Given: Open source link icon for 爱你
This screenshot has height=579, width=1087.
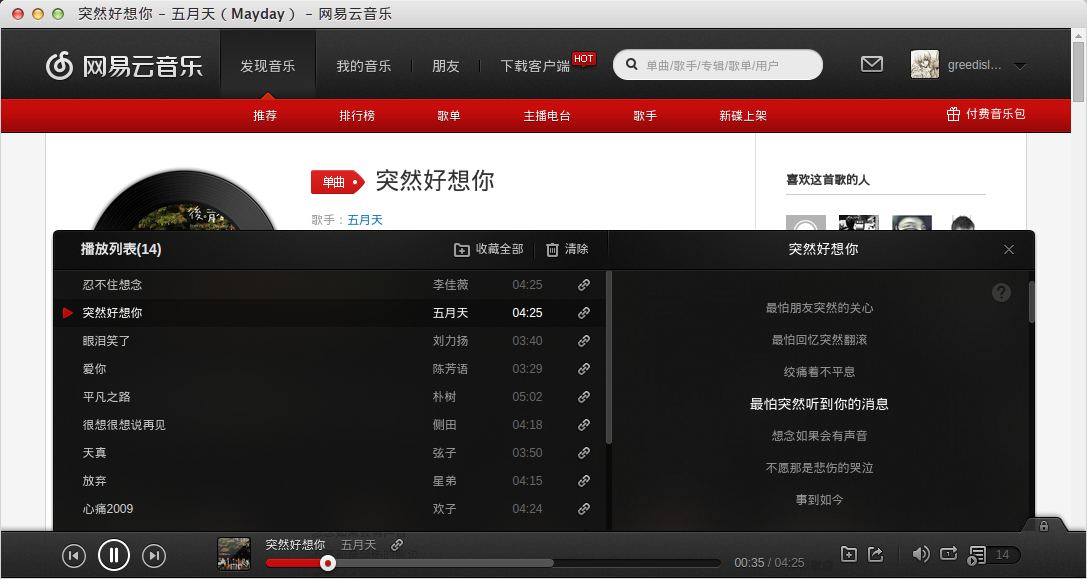Looking at the screenshot, I should pos(584,369).
